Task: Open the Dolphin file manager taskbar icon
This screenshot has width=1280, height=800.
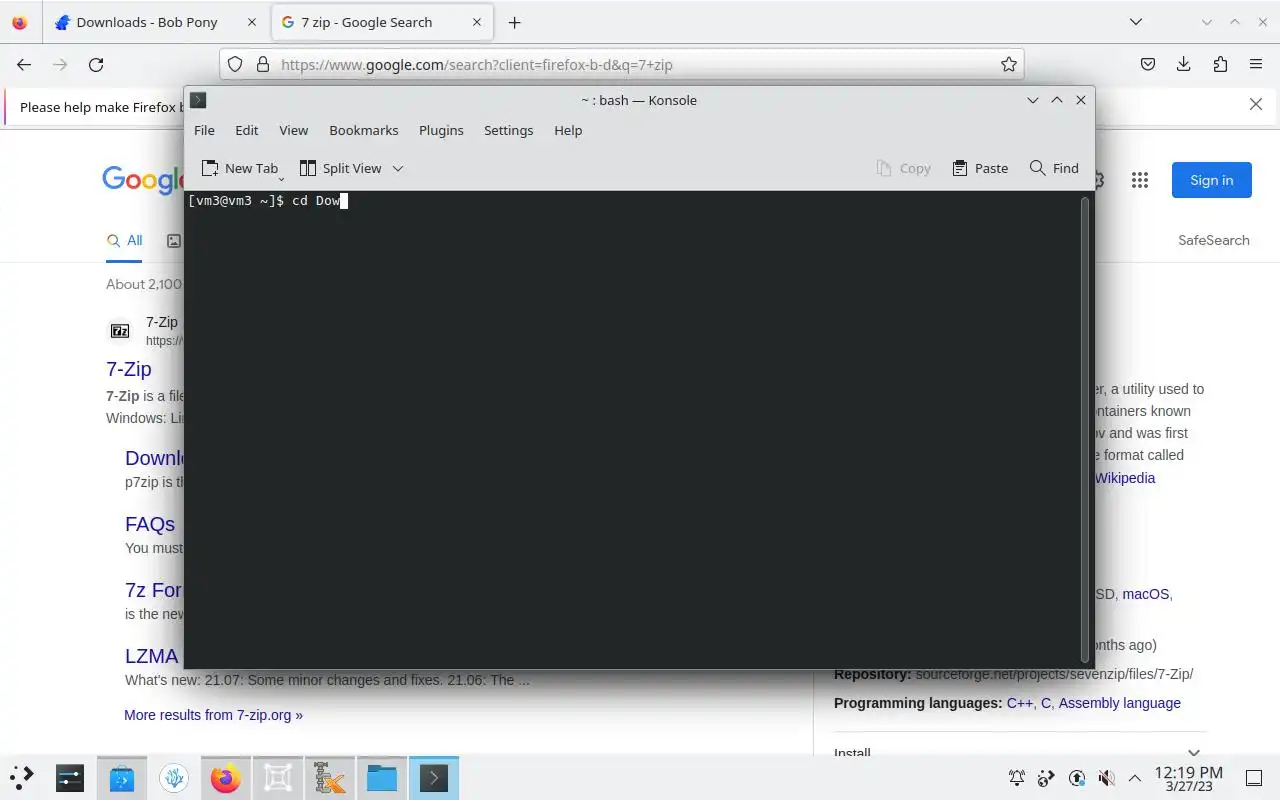Action: [x=382, y=777]
